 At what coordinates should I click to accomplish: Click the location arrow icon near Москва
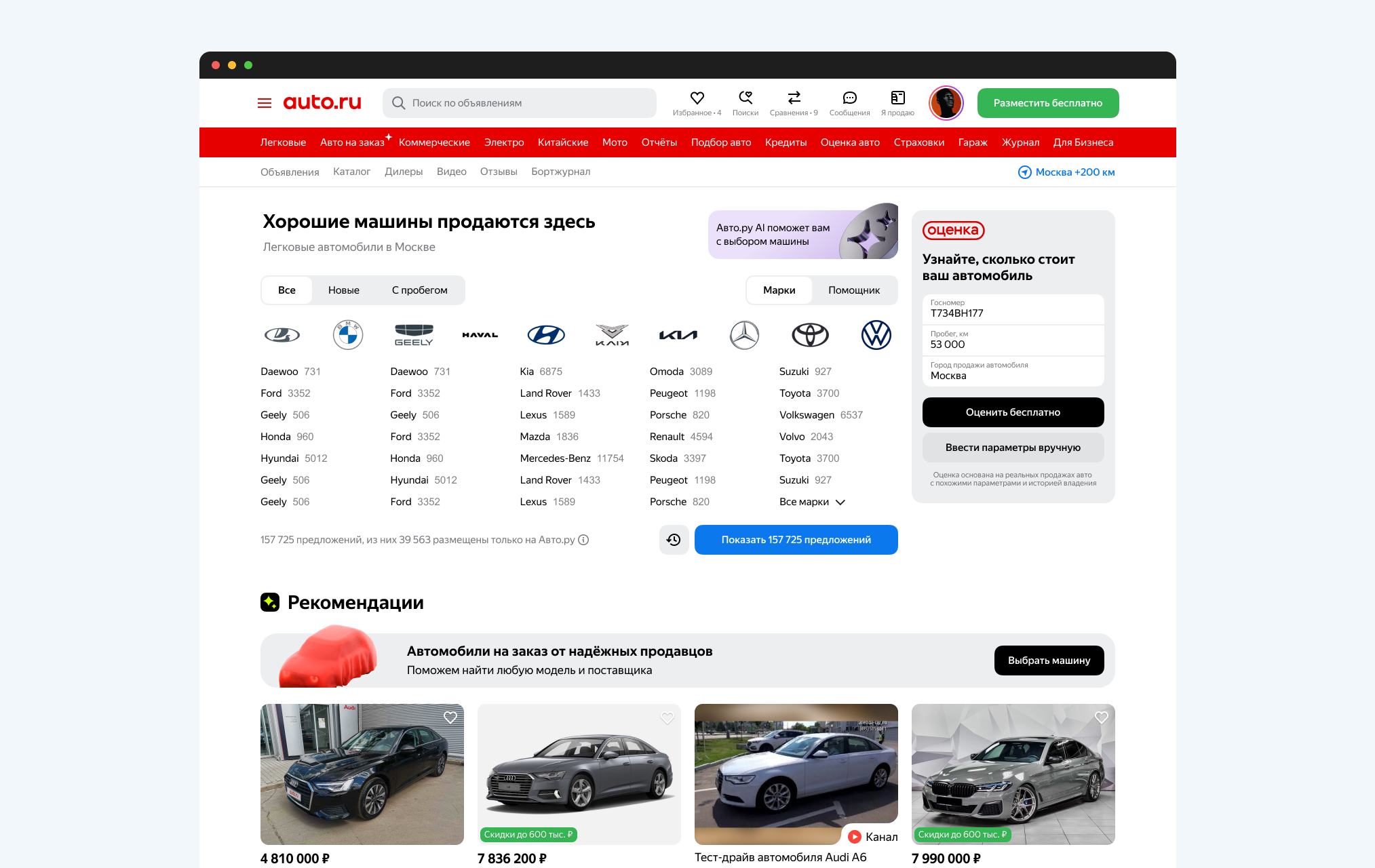[1024, 172]
